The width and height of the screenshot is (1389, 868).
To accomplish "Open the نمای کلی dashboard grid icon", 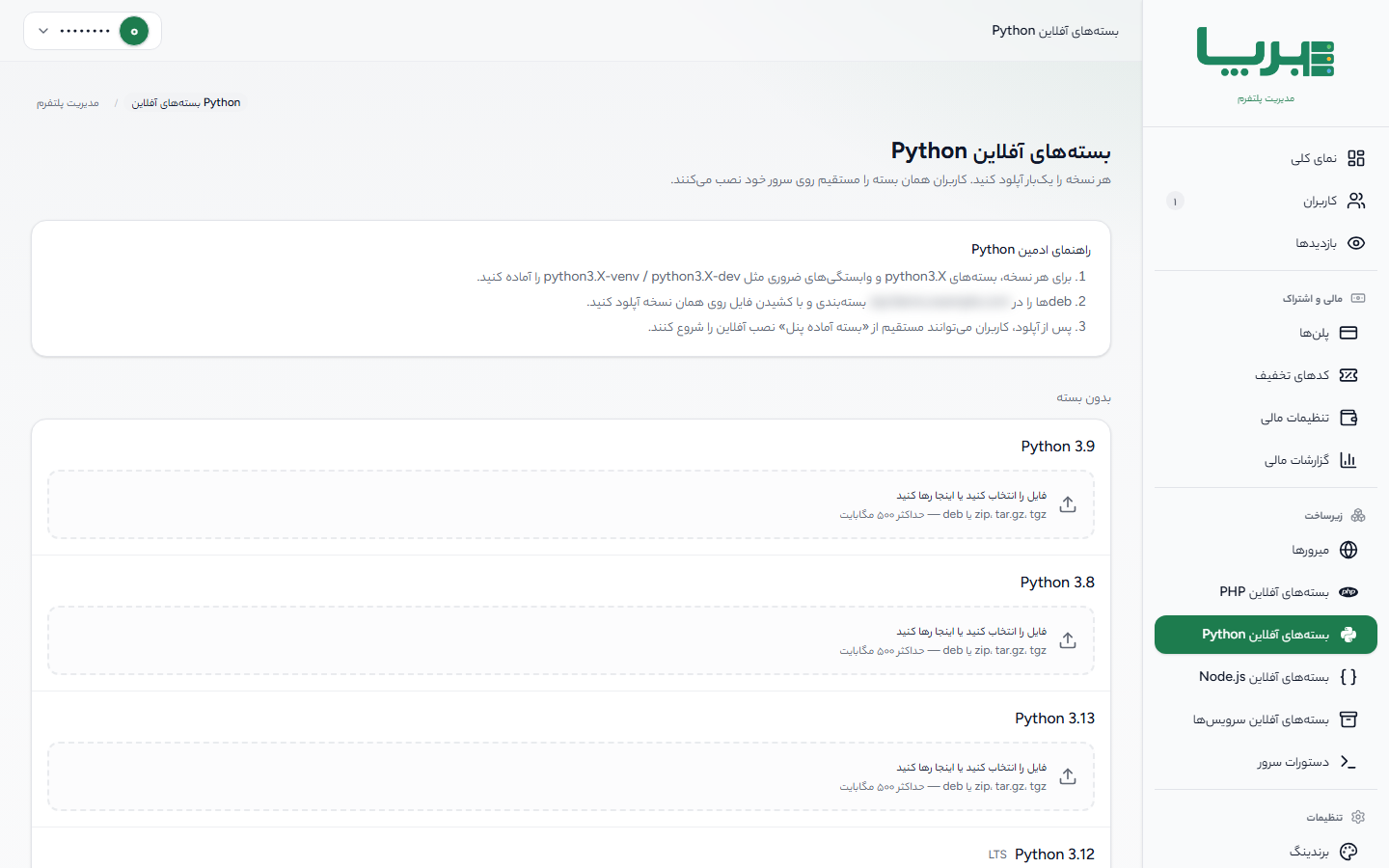I will click(1356, 158).
